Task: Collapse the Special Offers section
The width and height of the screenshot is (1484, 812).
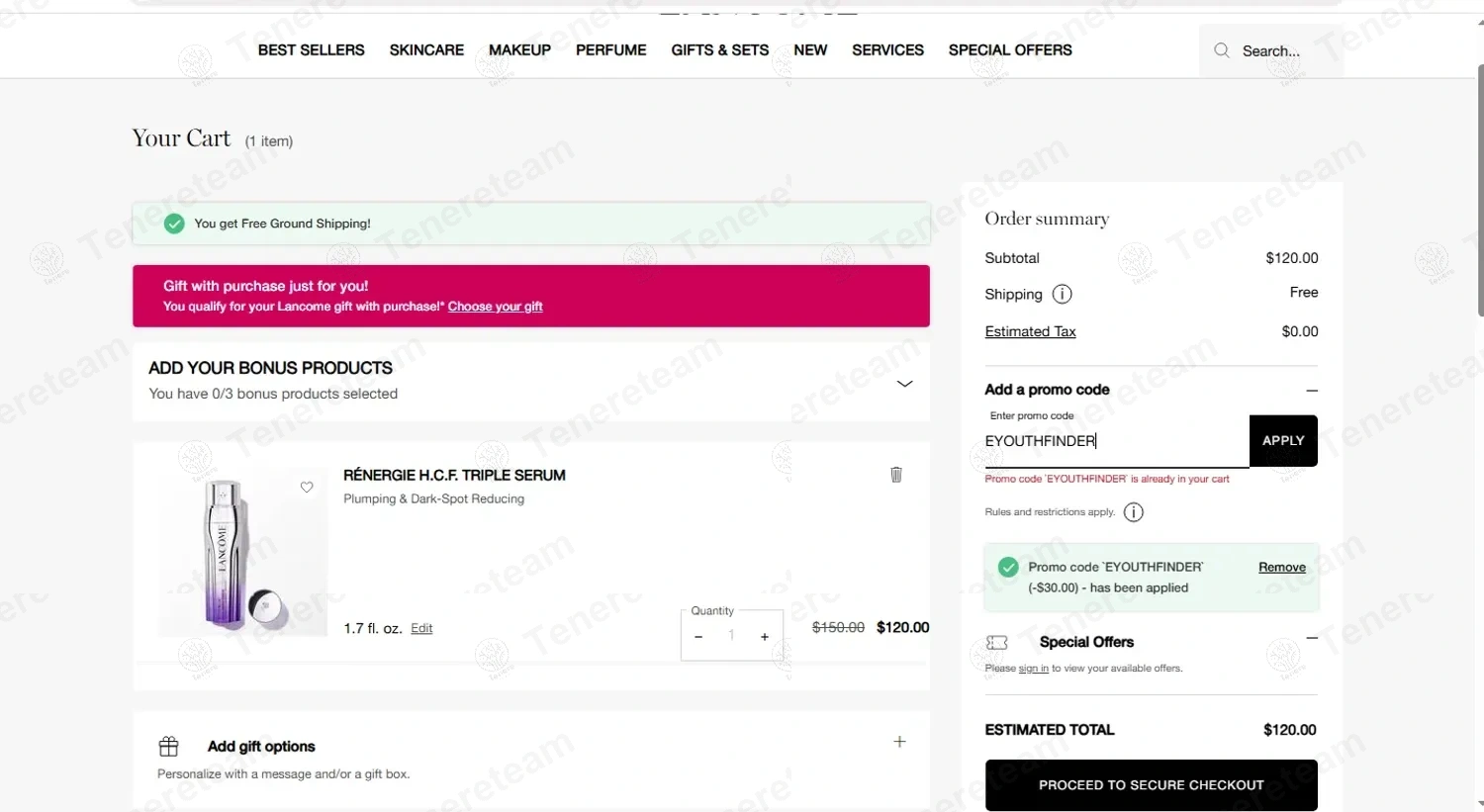Action: [x=1312, y=639]
